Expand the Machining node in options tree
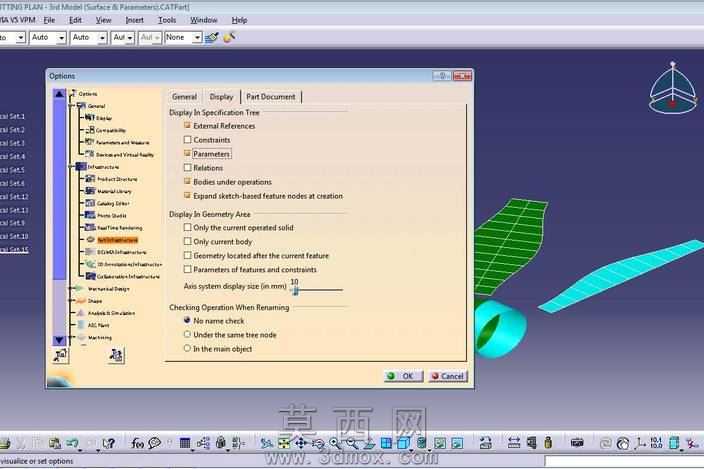 72,338
